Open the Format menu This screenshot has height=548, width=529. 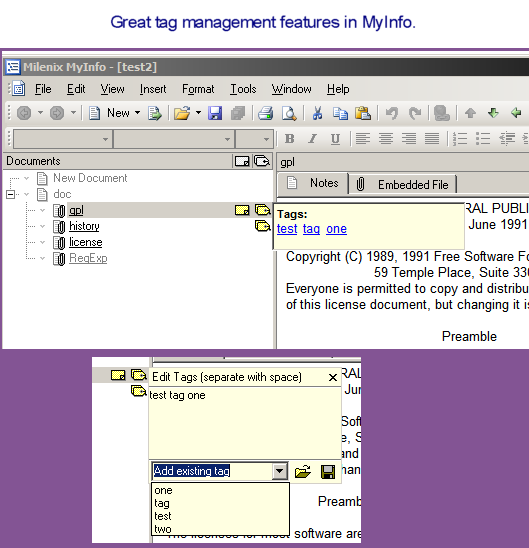click(198, 89)
